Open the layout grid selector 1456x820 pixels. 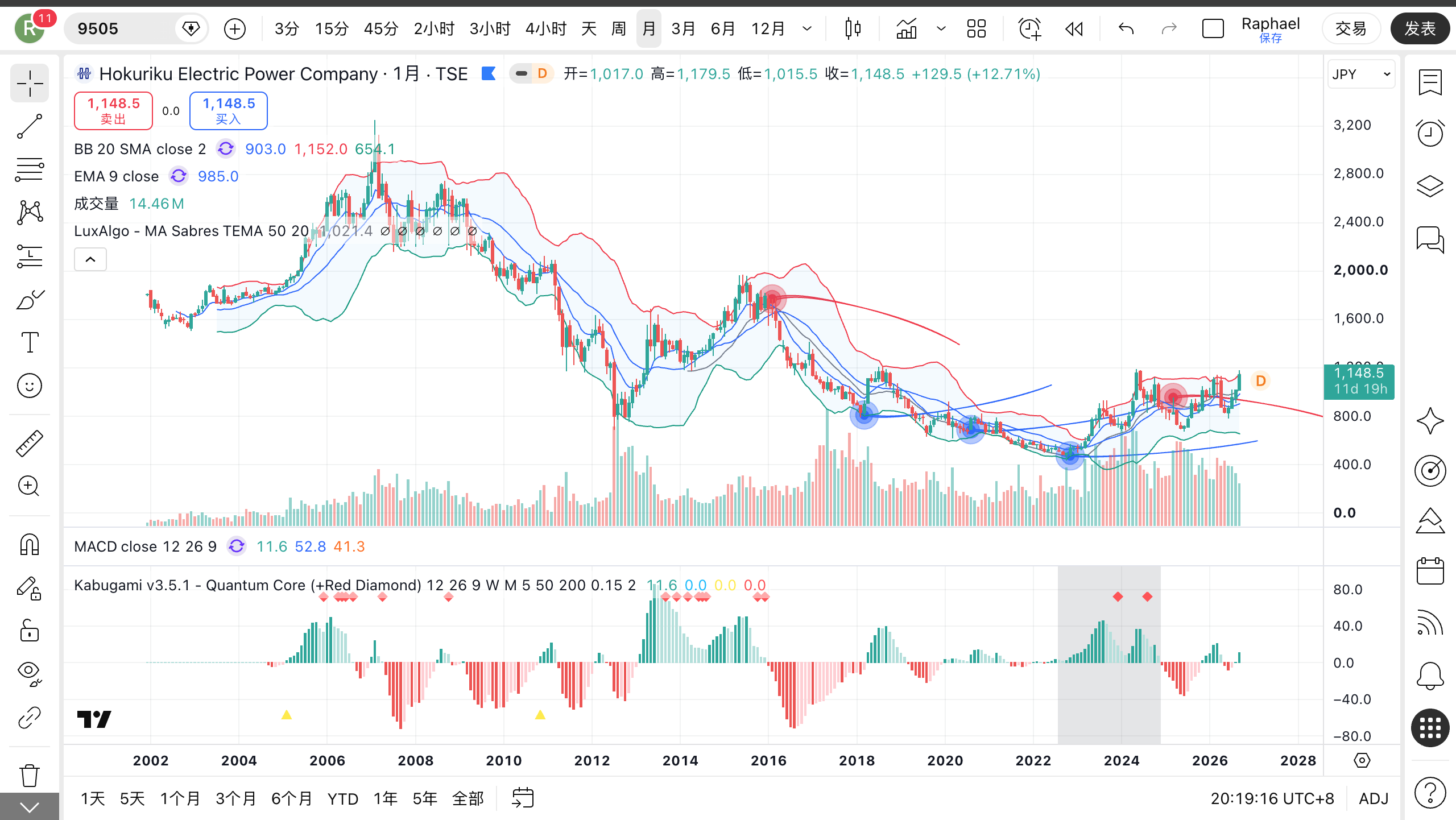point(977,28)
